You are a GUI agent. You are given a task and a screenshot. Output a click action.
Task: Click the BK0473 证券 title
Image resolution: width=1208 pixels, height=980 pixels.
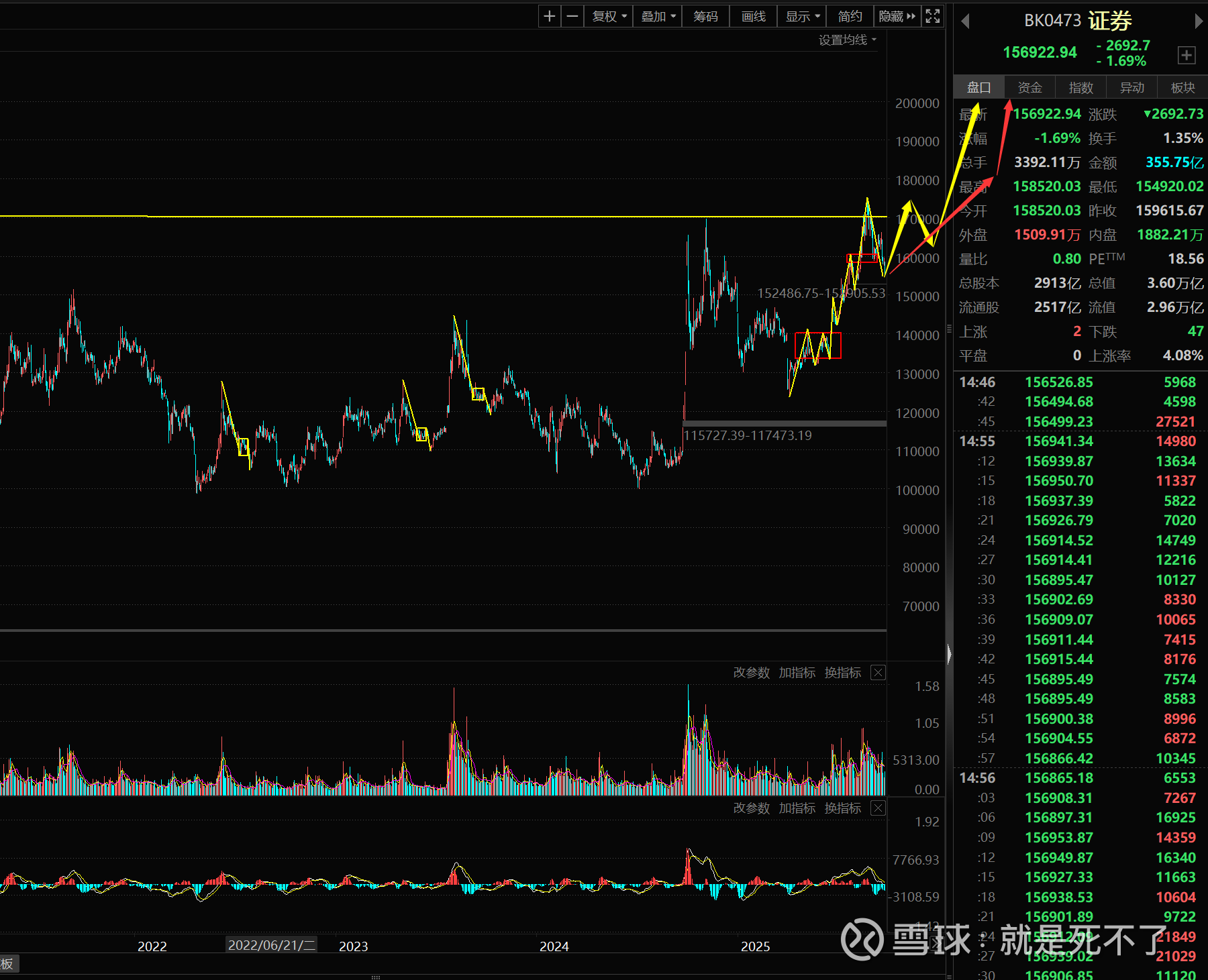point(1078,21)
